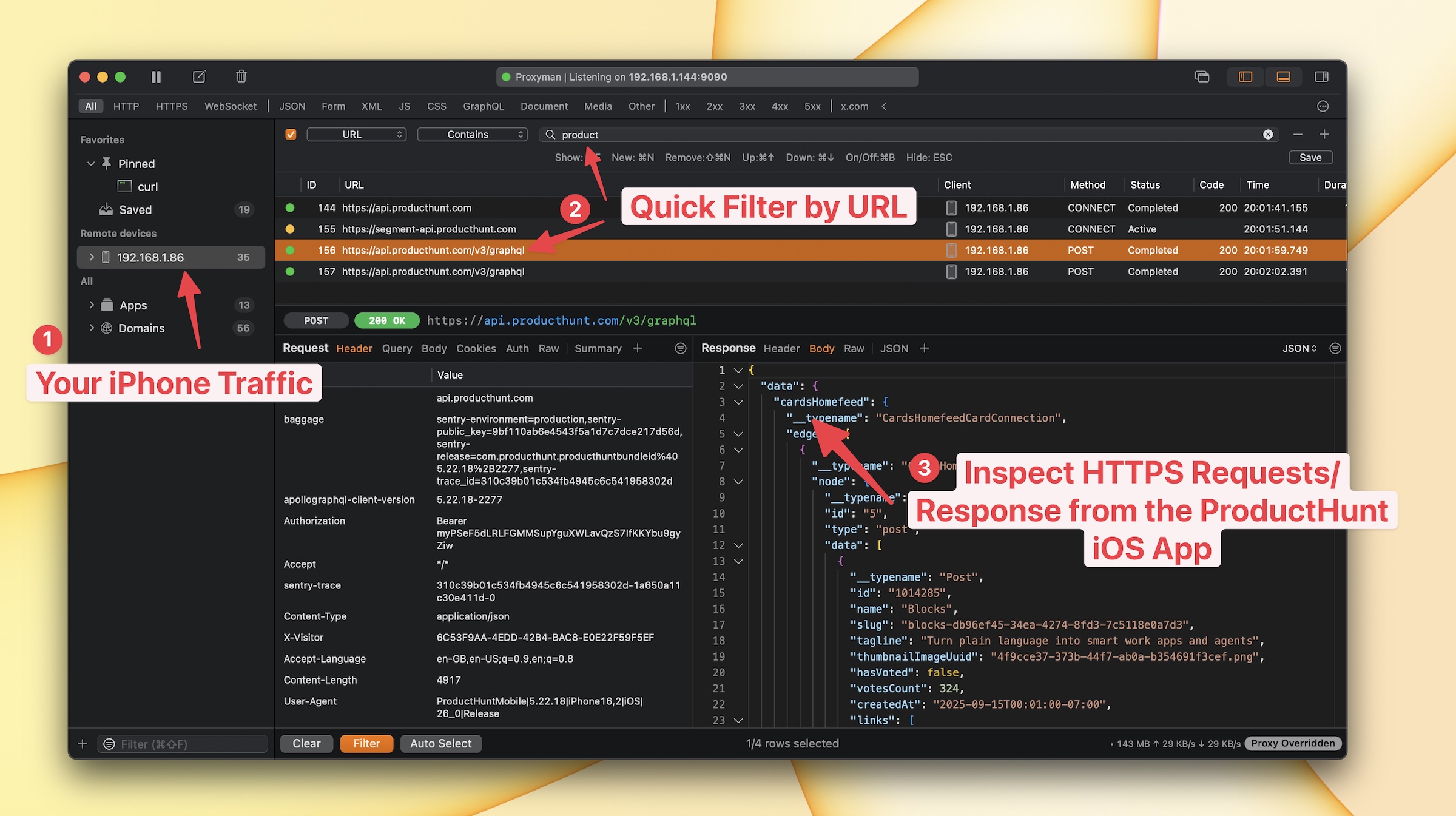Clear the product search text
1456x816 pixels.
[x=1268, y=134]
